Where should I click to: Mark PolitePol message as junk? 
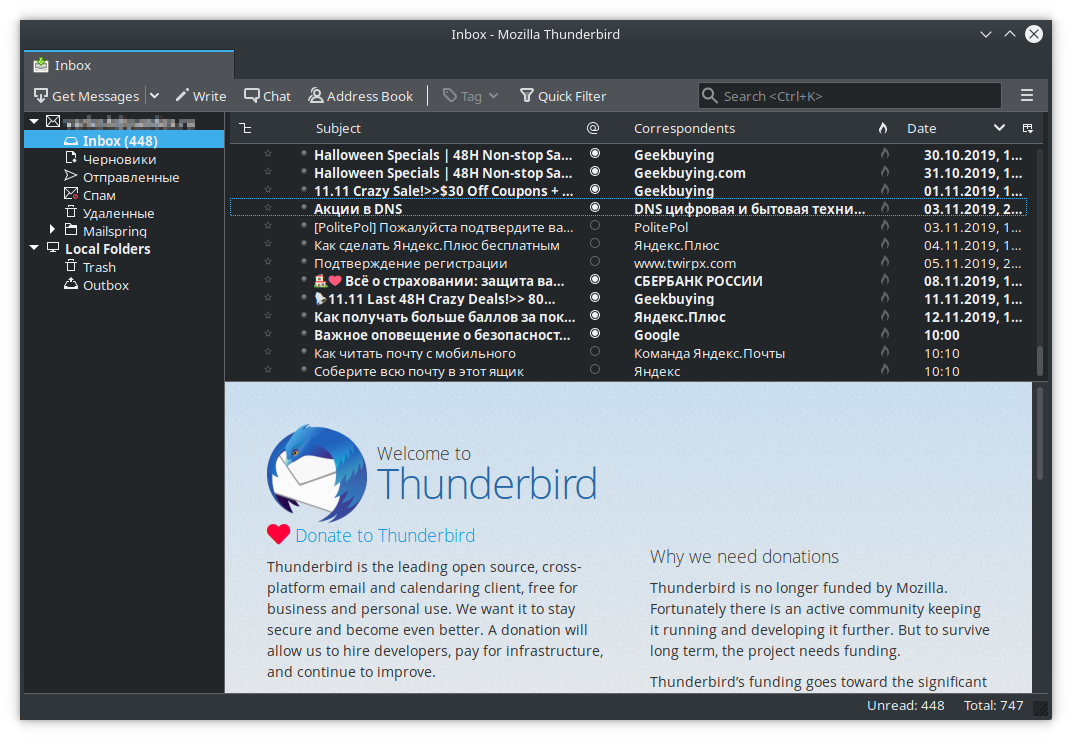885,226
